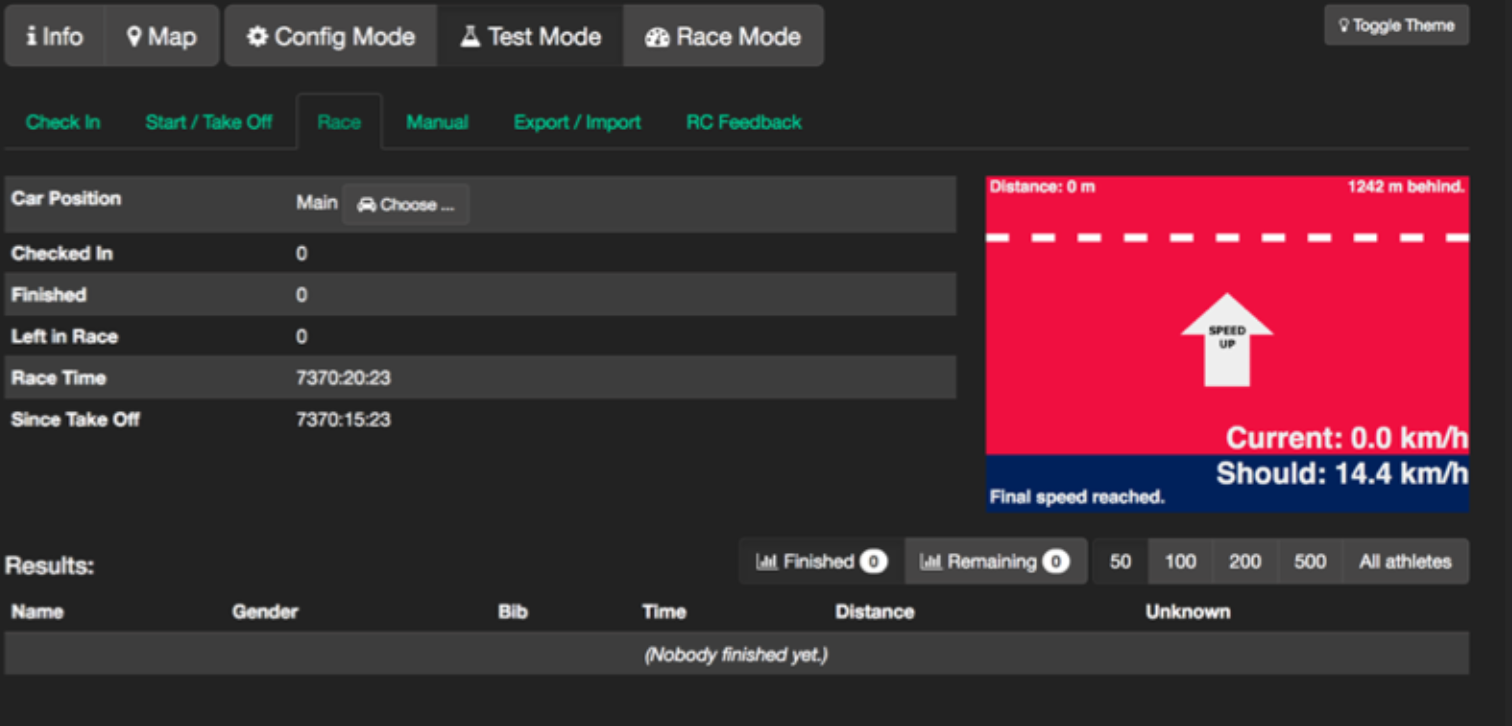Click the Toggle Theme button
1512x726 pixels.
[1396, 26]
